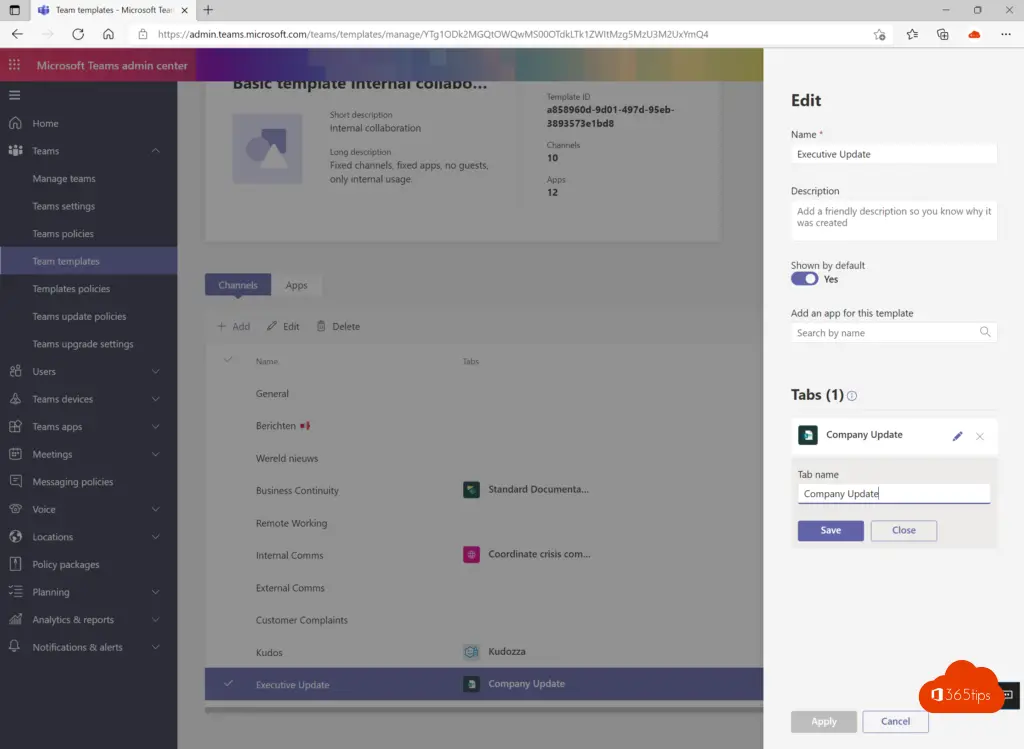Expand the Teams apps chevron
Screen dimensions: 1024x749
(x=155, y=426)
